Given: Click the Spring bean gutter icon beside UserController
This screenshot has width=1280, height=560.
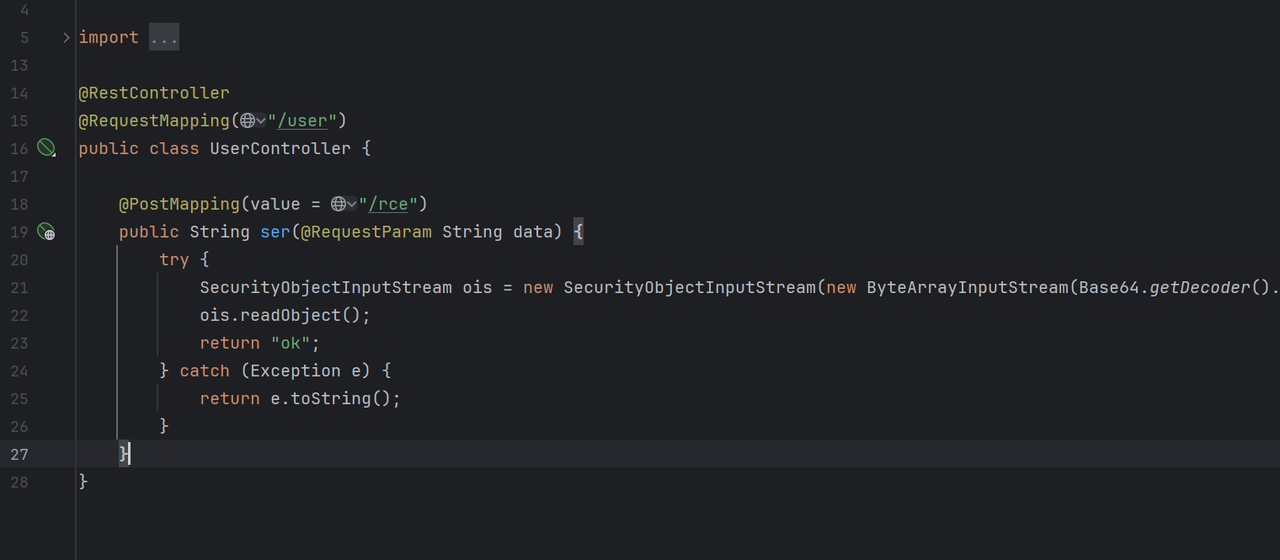Looking at the screenshot, I should pyautogui.click(x=46, y=148).
